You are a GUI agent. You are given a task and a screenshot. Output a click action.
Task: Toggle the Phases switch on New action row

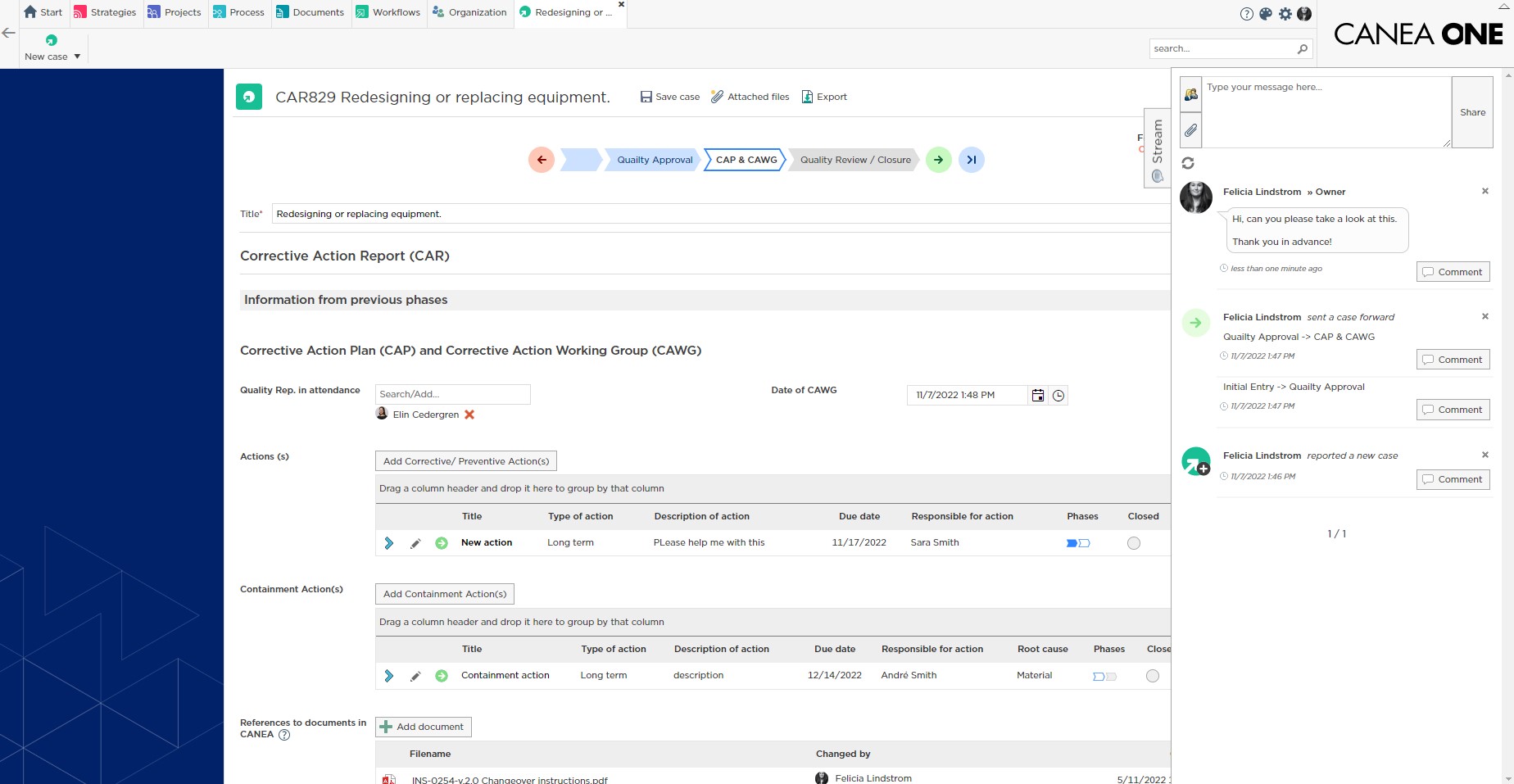[1079, 542]
